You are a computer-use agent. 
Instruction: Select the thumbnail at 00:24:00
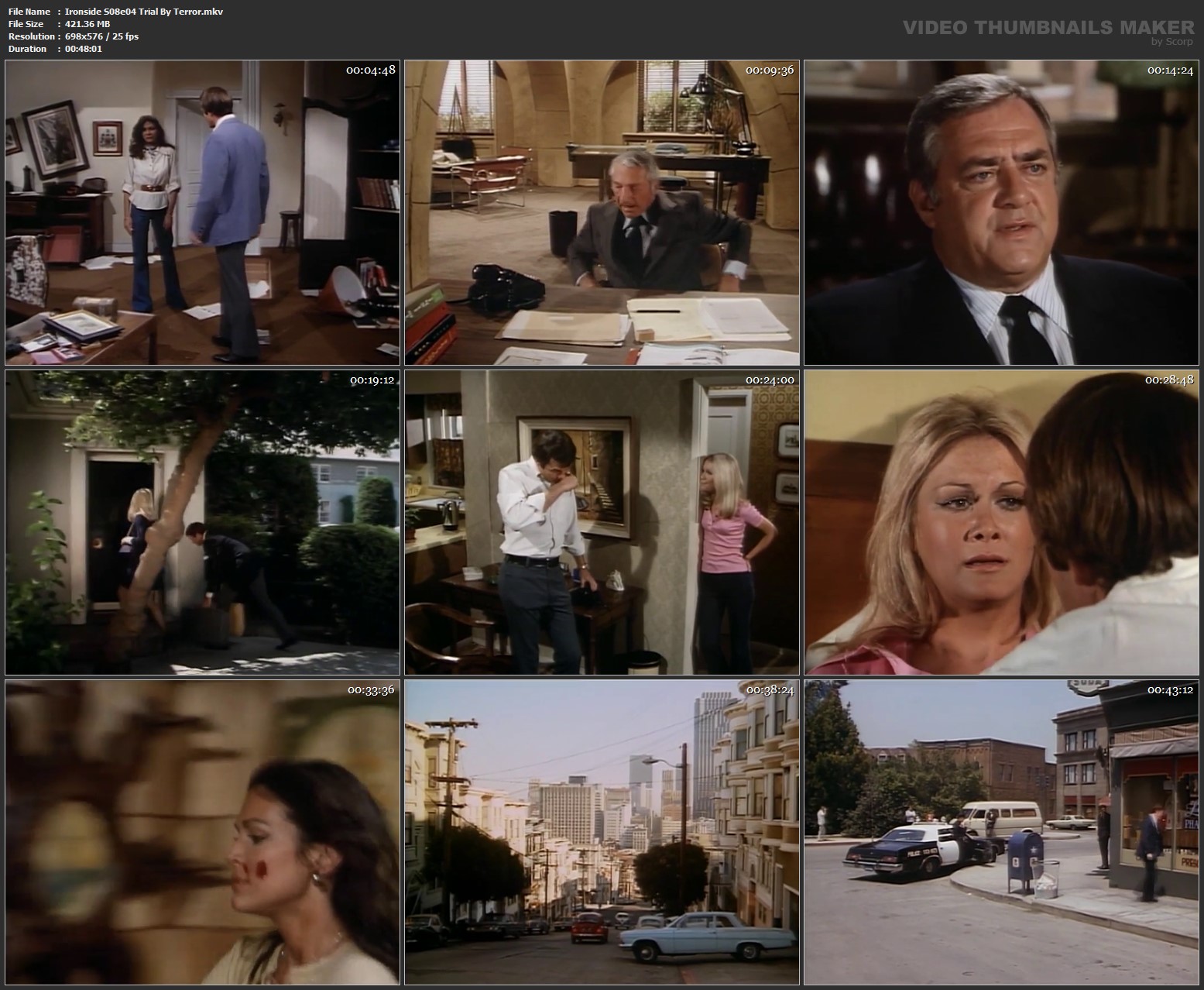click(602, 523)
